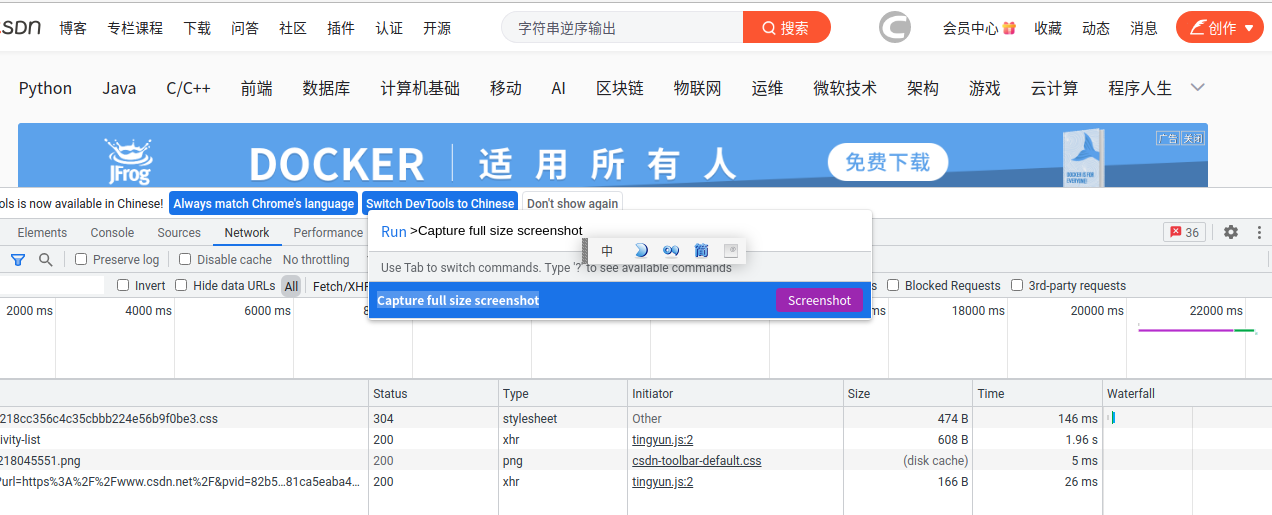Open csdn-toolbar-default.css initiator link

point(696,460)
